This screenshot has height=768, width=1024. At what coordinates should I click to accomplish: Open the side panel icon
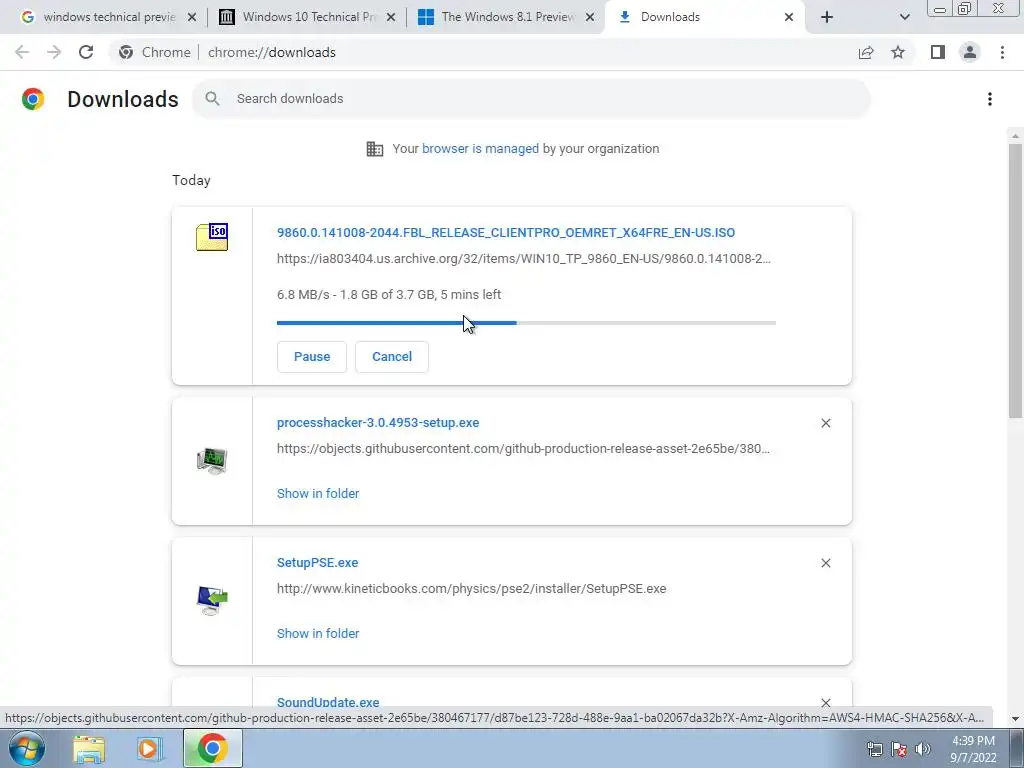[x=938, y=52]
